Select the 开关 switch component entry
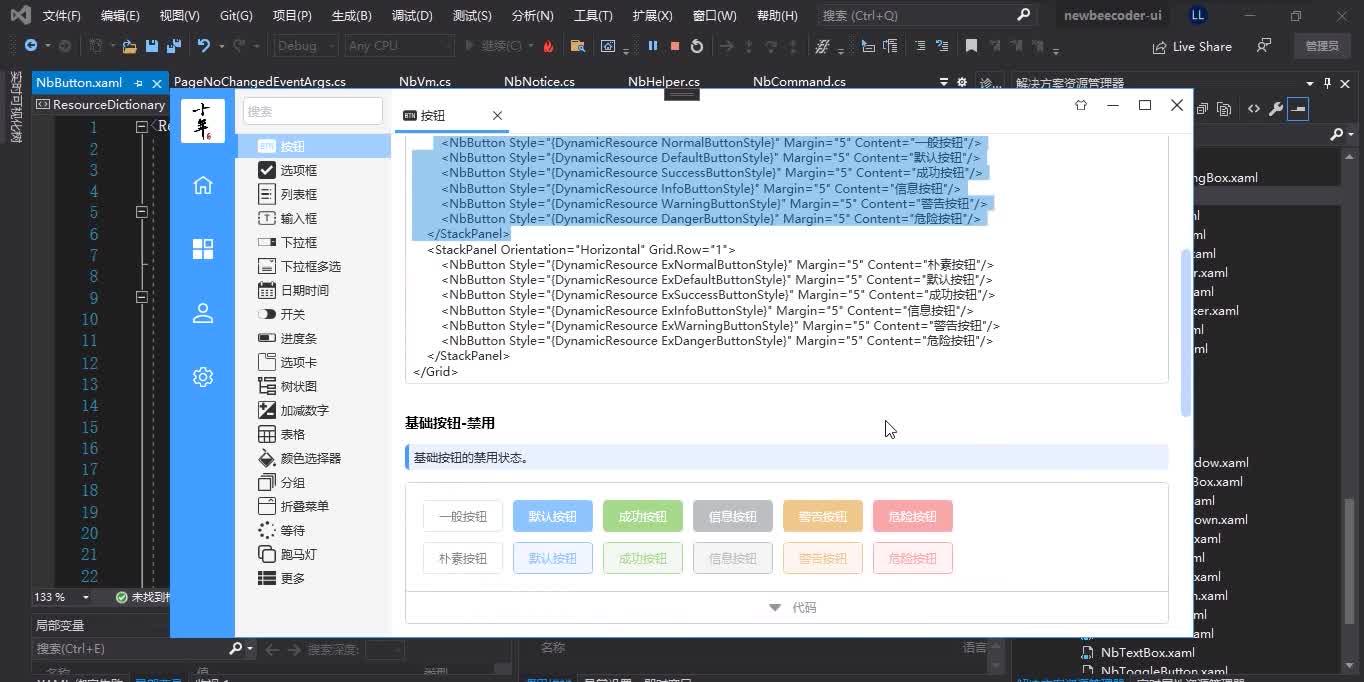This screenshot has width=1364, height=682. [290, 314]
